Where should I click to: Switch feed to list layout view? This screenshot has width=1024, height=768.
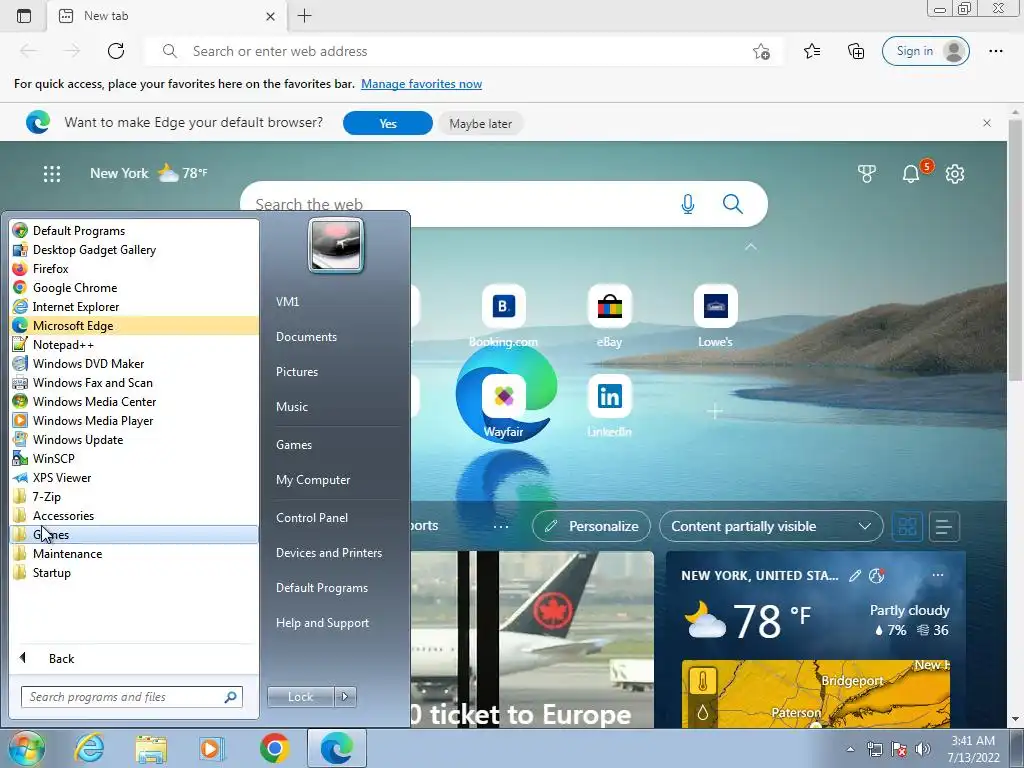944,526
